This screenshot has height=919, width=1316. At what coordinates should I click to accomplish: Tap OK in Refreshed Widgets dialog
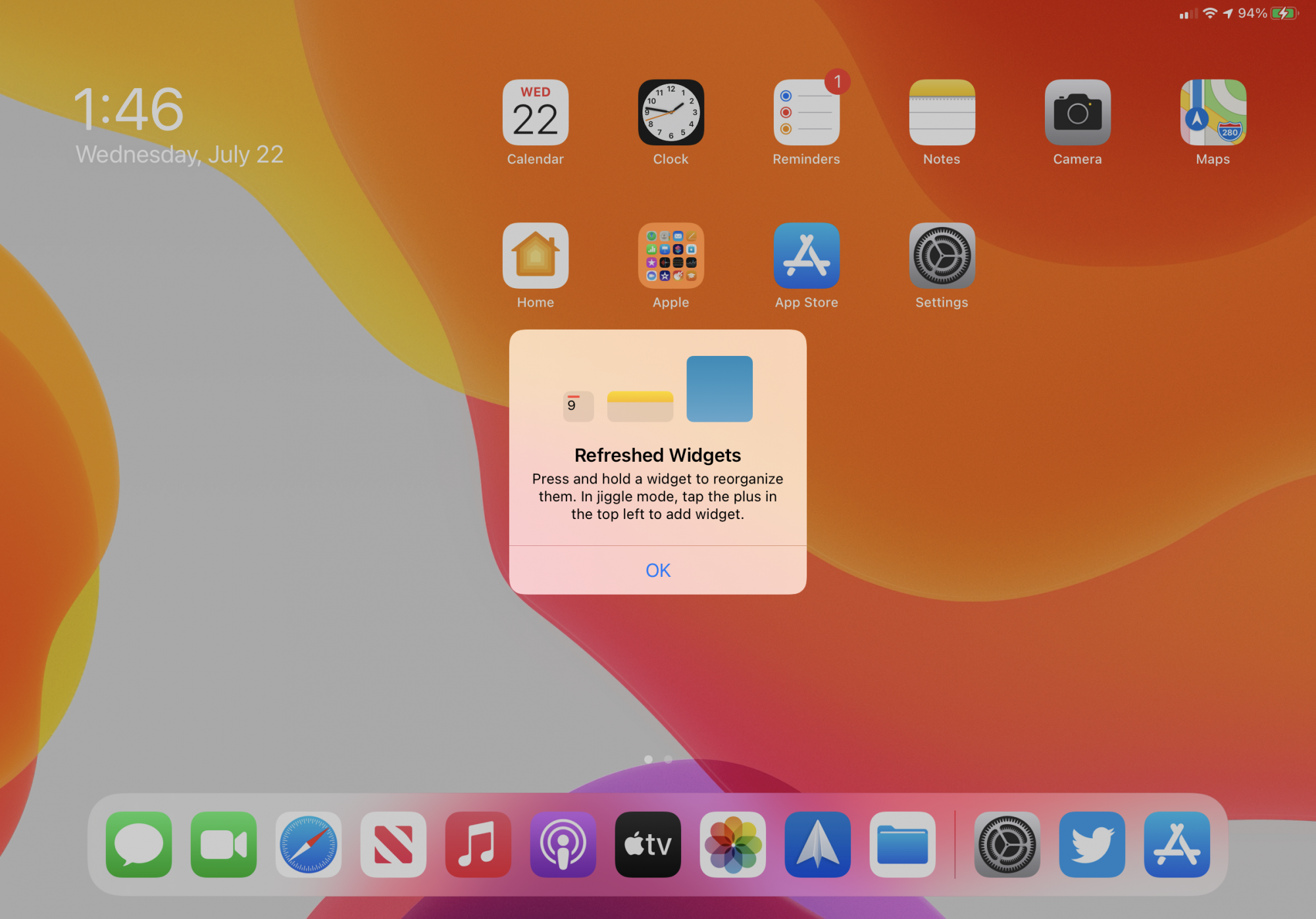(657, 570)
